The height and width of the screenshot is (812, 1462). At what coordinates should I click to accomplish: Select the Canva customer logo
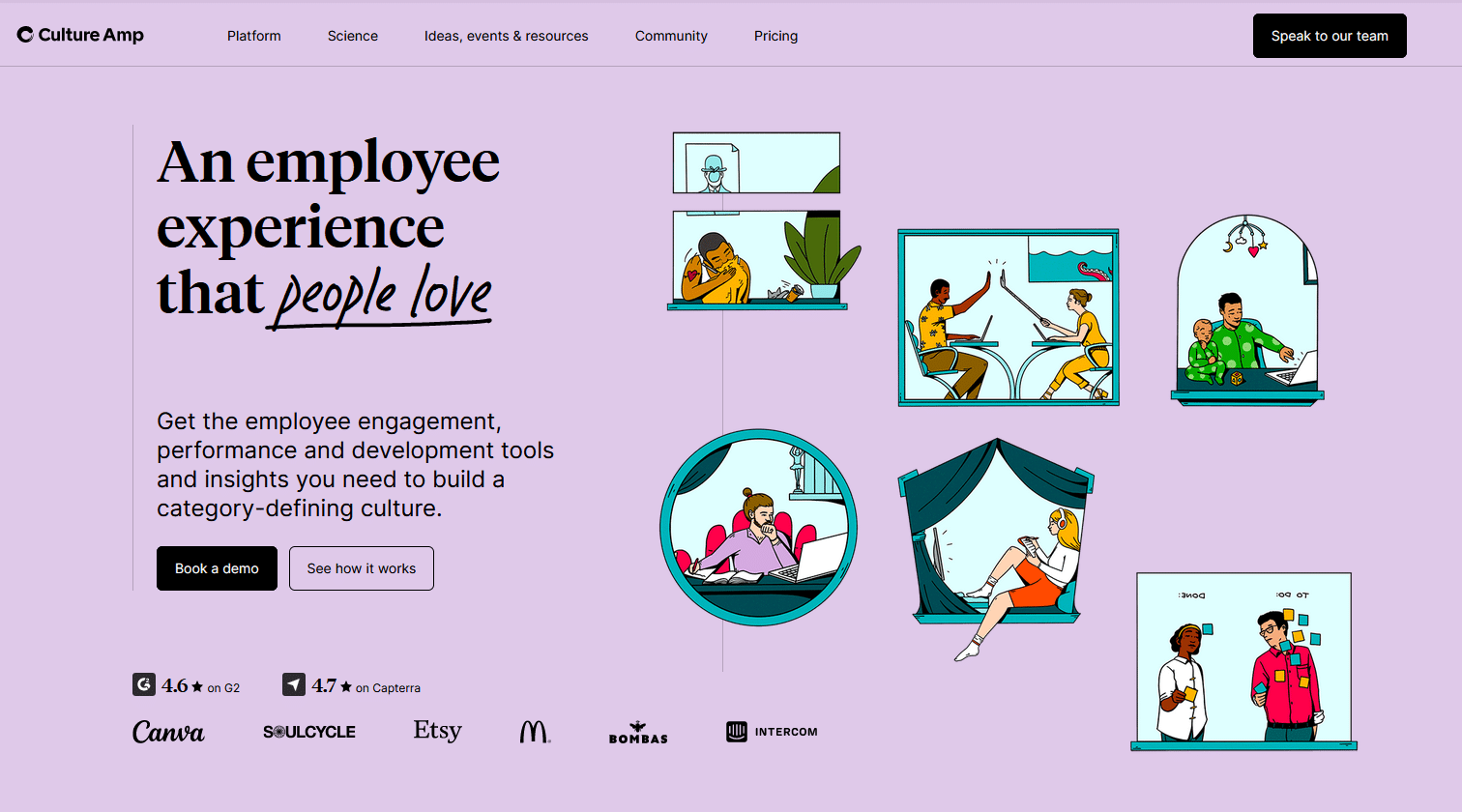click(168, 732)
